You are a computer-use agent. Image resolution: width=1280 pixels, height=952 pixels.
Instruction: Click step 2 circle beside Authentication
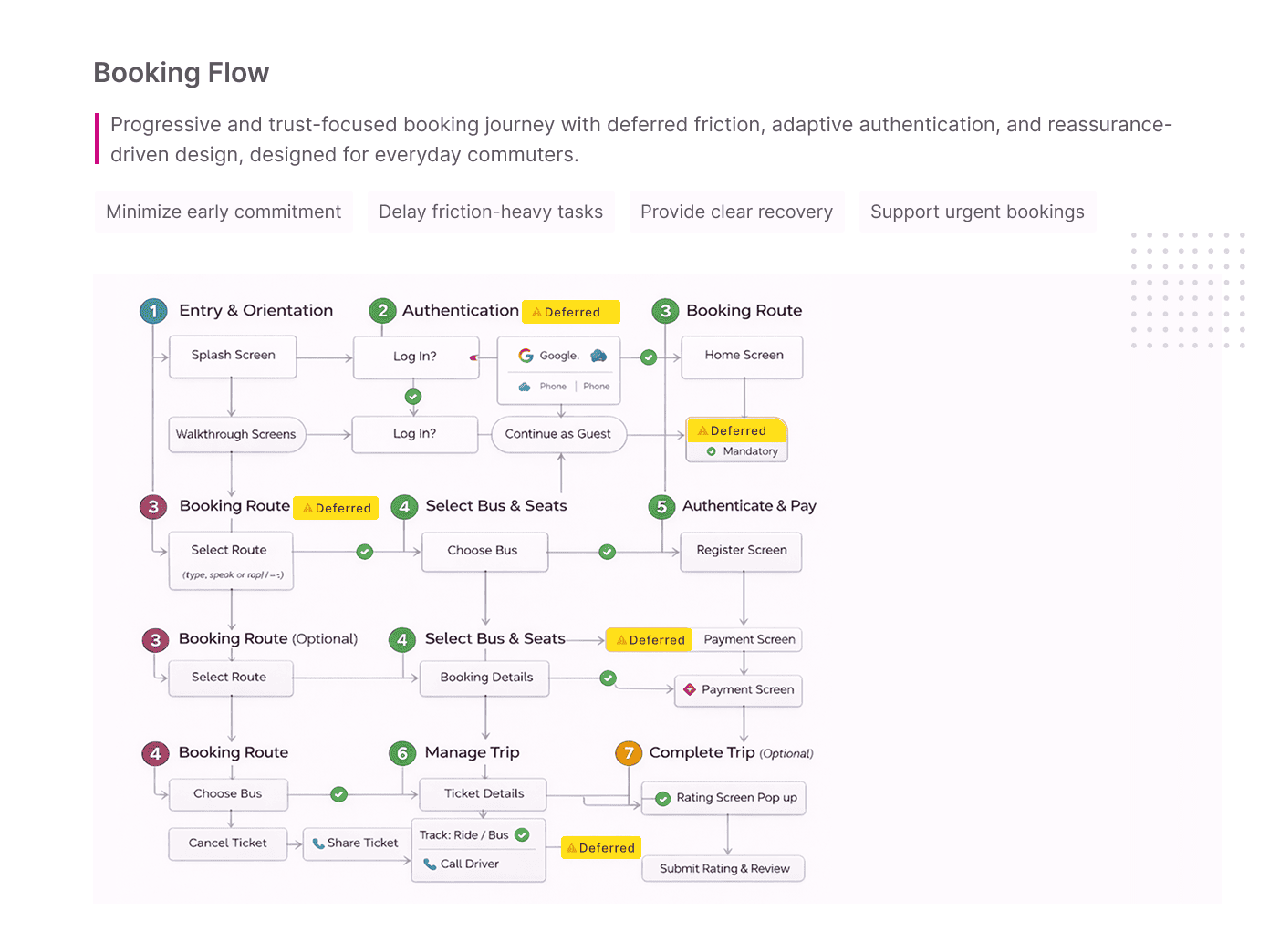pyautogui.click(x=382, y=311)
